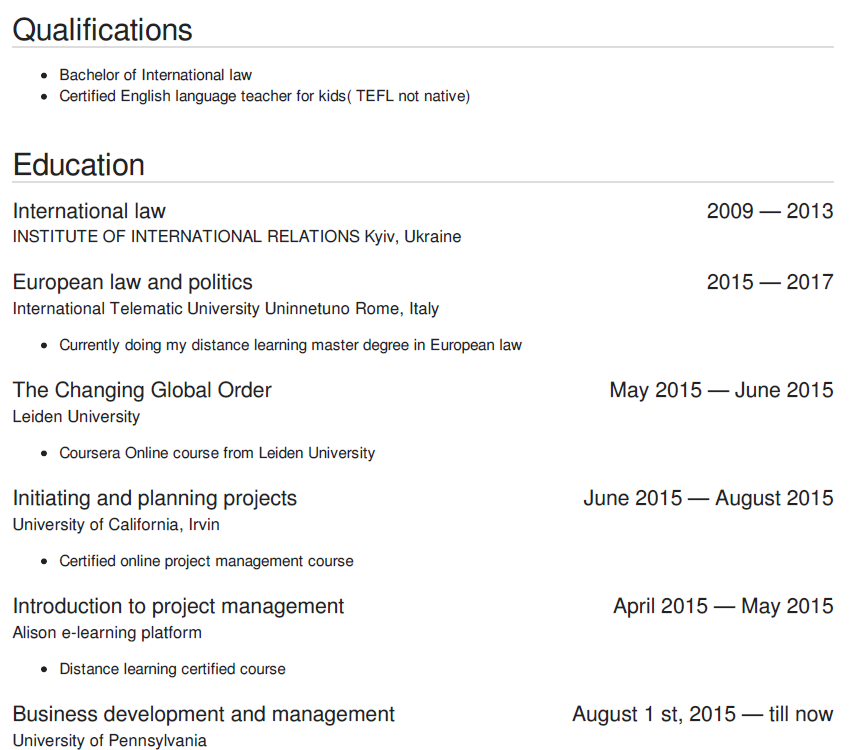Viewport: 861px width, 750px height.
Task: Select the Coursera Online course bullet
Action: coord(217,453)
